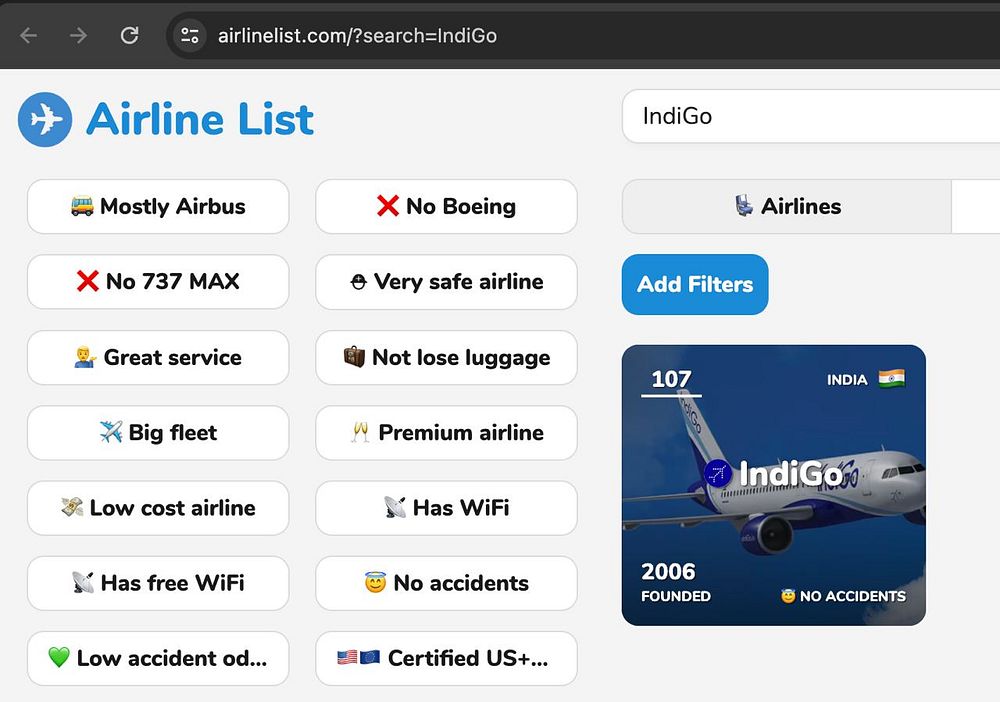Click the Add Filters button
The image size is (1000, 702).
pyautogui.click(x=695, y=284)
